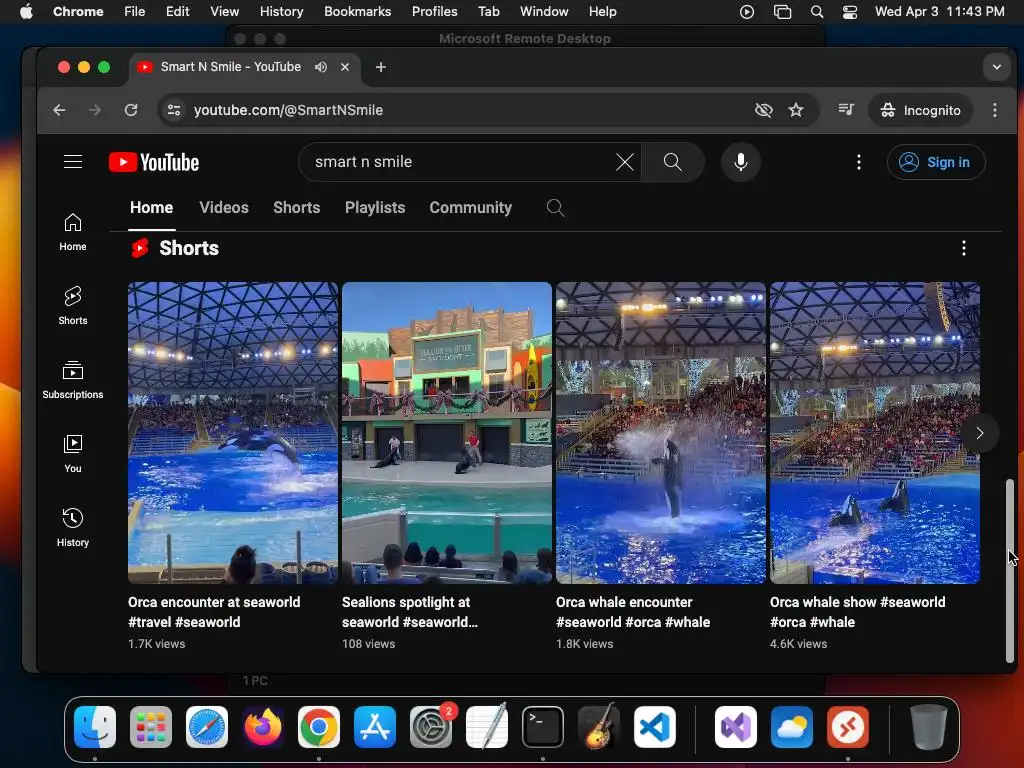Open the "Sealions spotlight at seaworld" title
This screenshot has width=1024, height=768.
[409, 612]
